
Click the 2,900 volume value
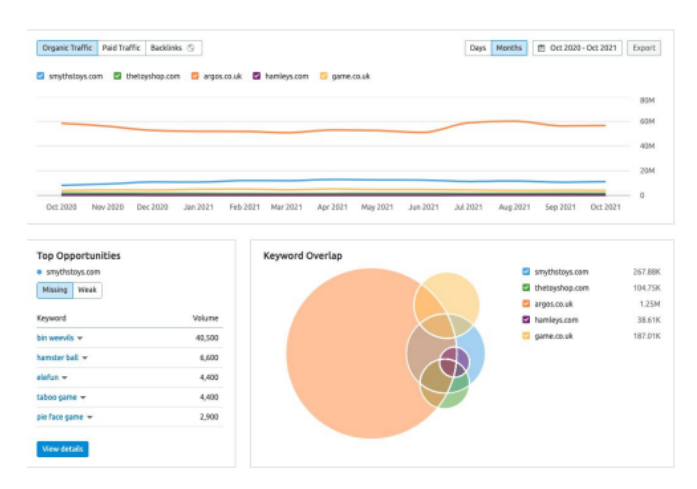pos(209,417)
